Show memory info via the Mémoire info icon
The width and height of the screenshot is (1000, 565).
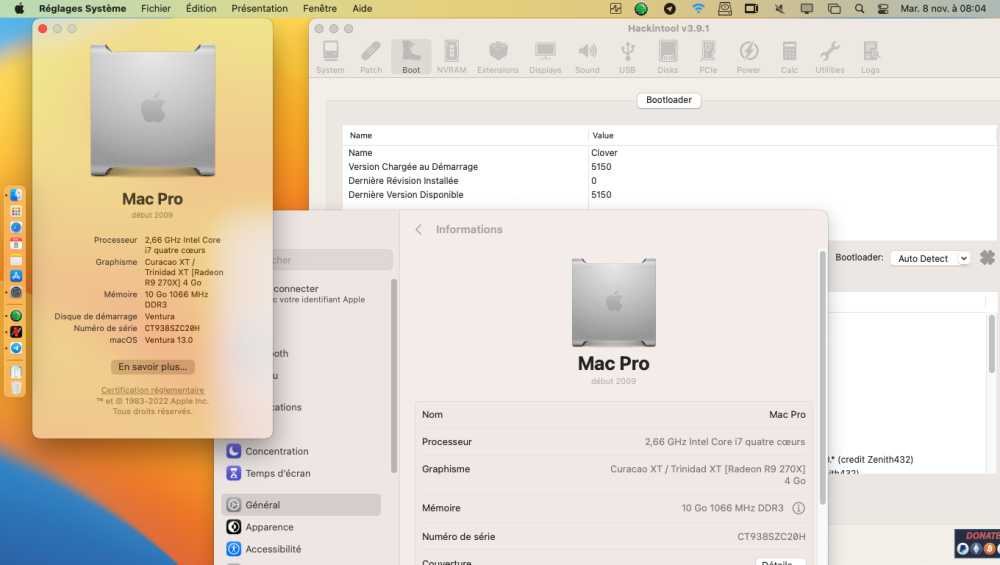pos(798,508)
